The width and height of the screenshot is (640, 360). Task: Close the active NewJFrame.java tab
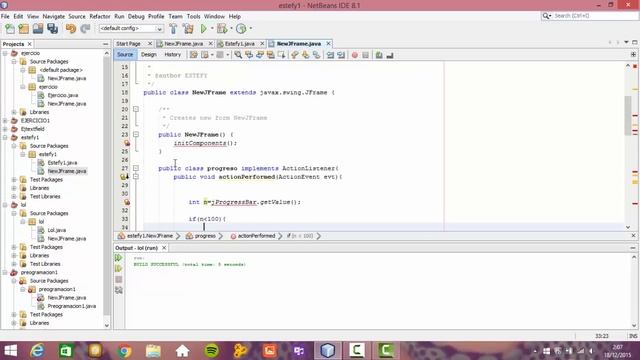click(x=328, y=44)
